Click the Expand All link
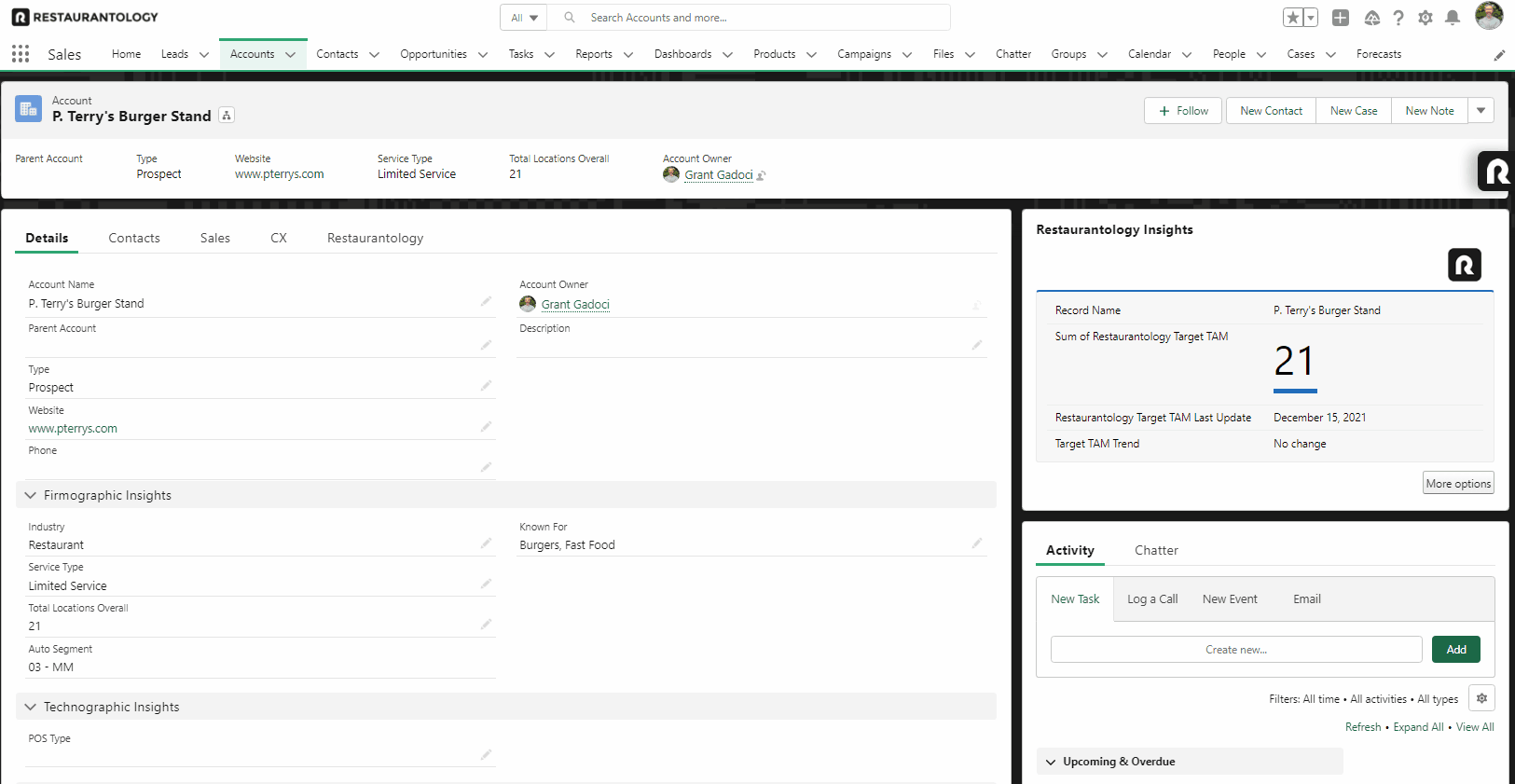This screenshot has height=784, width=1515. tap(1418, 727)
